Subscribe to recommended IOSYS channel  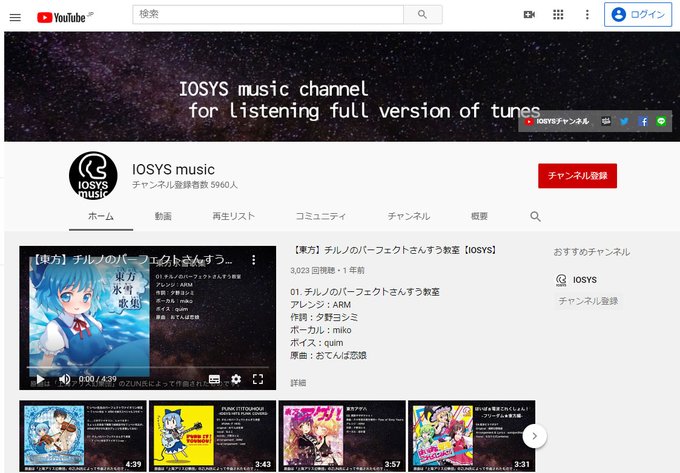588,301
